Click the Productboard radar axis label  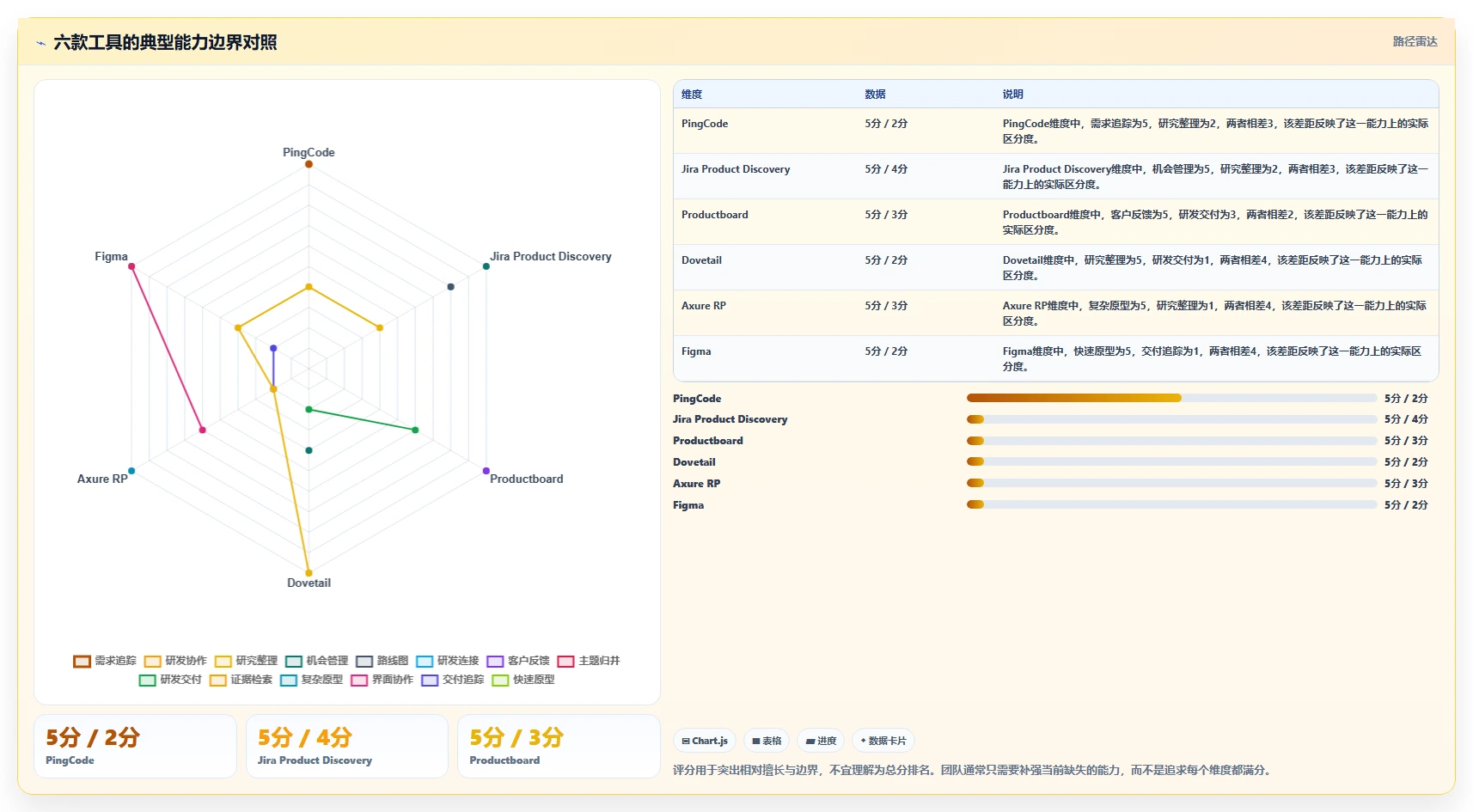pyautogui.click(x=527, y=479)
